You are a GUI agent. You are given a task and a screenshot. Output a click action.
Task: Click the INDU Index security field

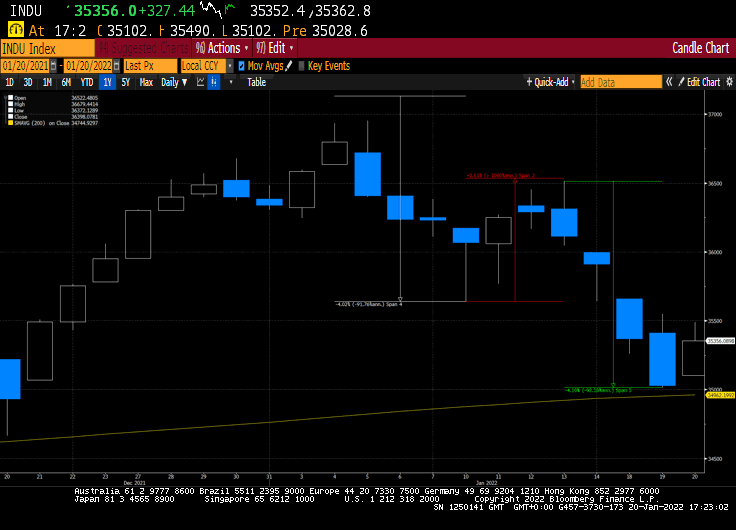point(47,48)
